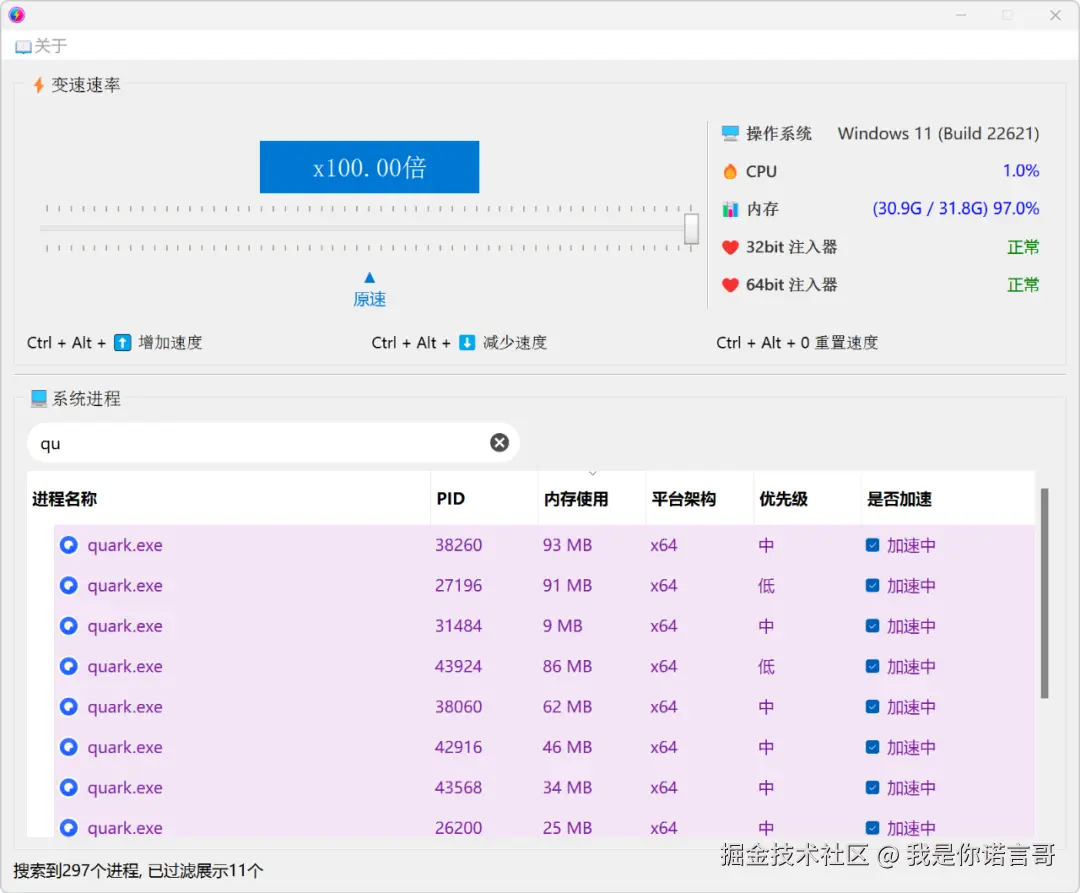Select memory value 86 MB

(x=567, y=666)
